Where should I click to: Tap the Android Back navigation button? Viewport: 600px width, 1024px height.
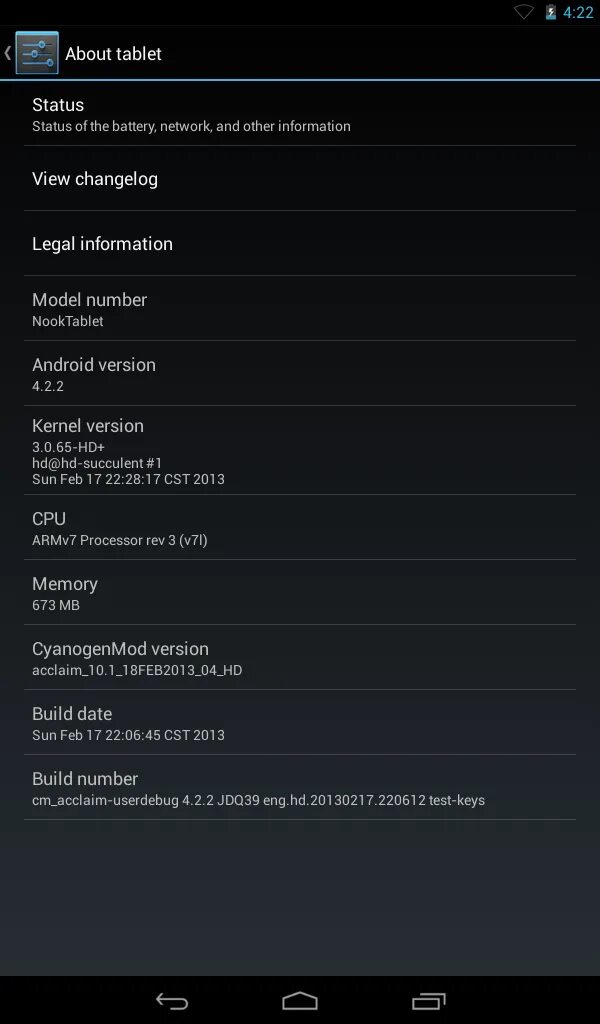(172, 1000)
